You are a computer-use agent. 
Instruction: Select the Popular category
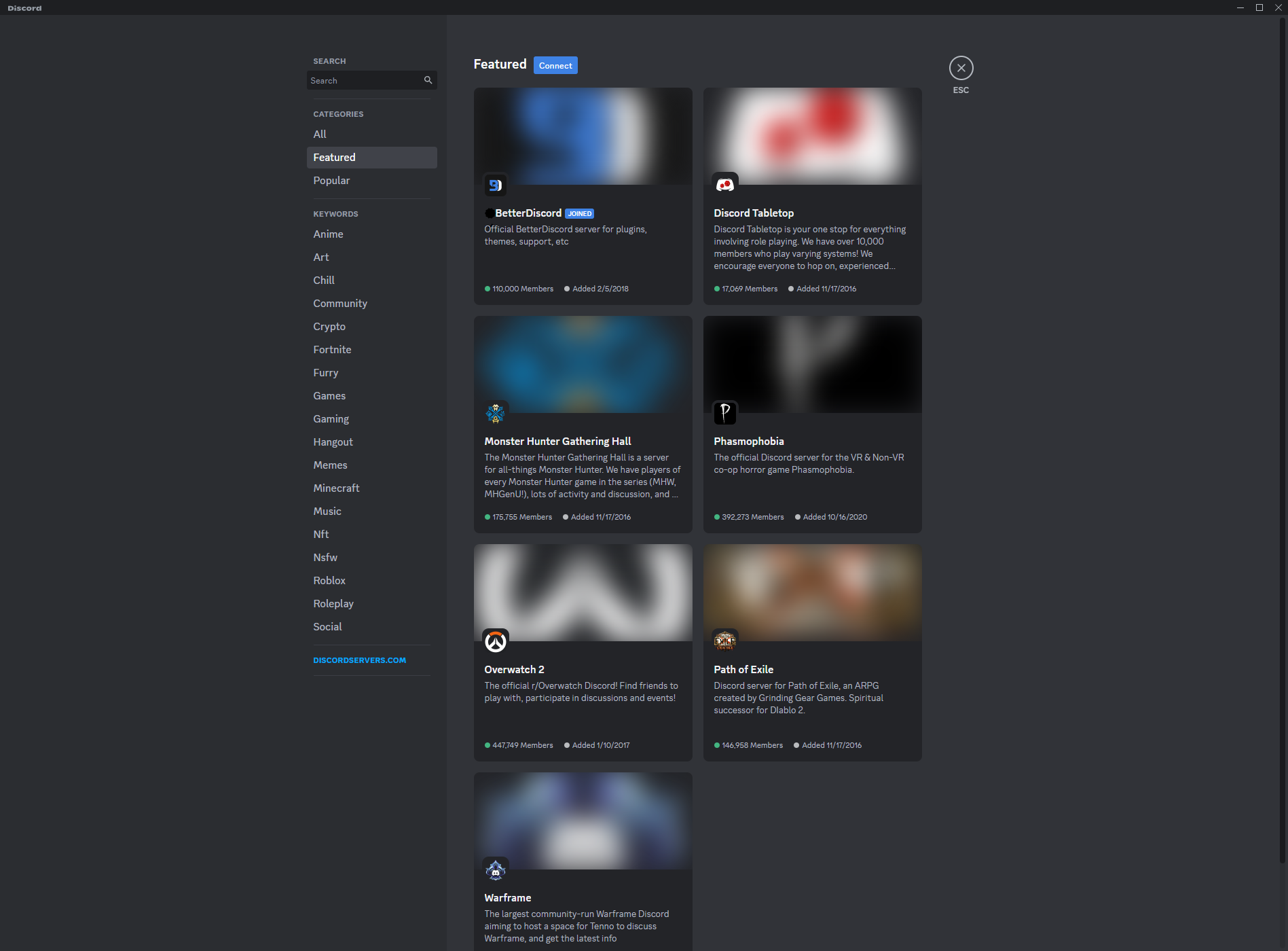pyautogui.click(x=371, y=181)
